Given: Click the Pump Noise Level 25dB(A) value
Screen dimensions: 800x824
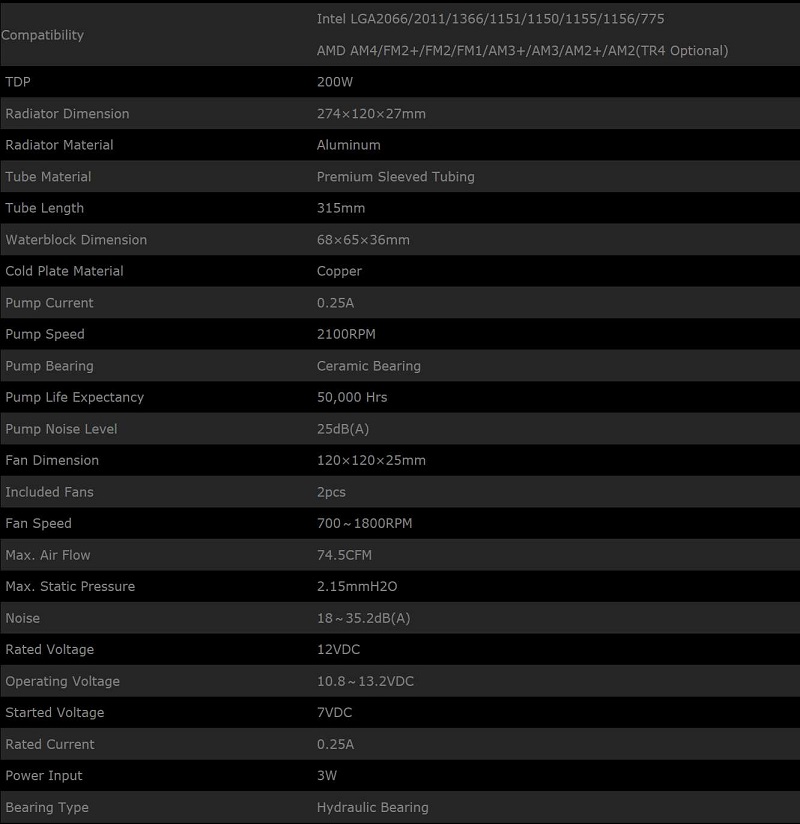Looking at the screenshot, I should [x=343, y=429].
